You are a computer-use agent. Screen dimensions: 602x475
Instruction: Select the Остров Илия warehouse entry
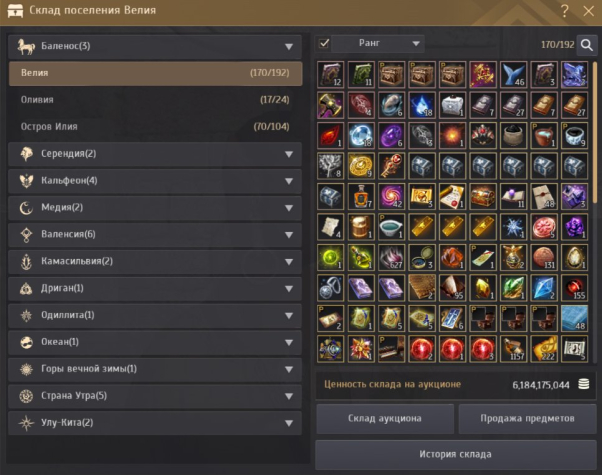tap(155, 127)
